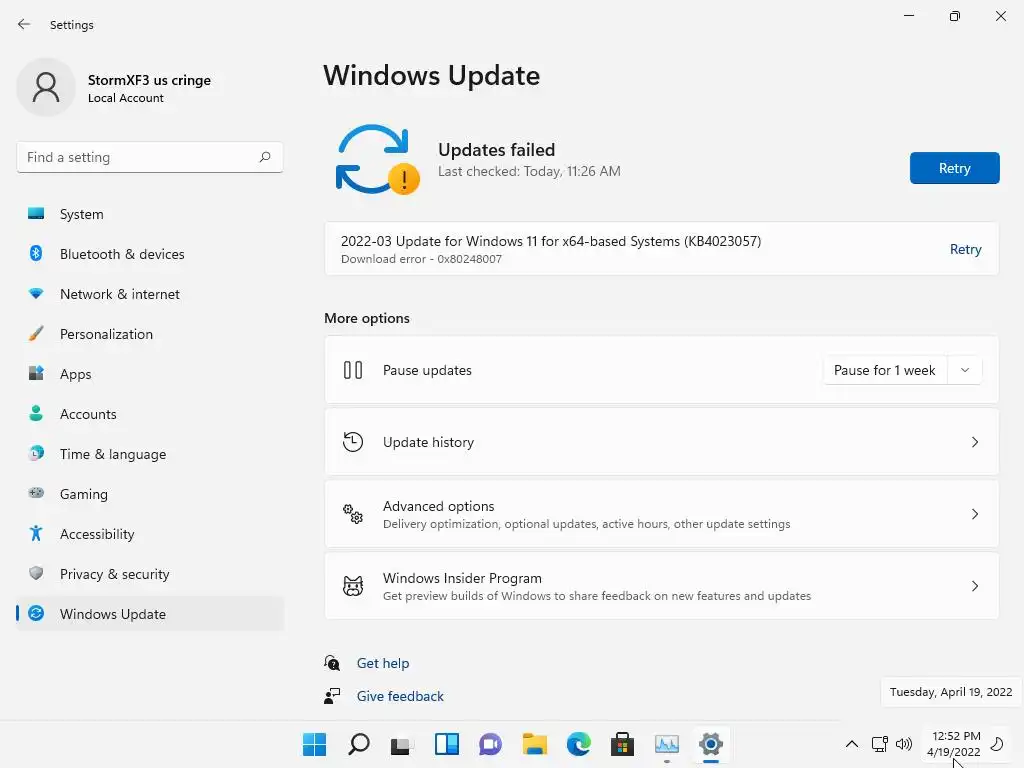Open Task View on the taskbar

402,744
